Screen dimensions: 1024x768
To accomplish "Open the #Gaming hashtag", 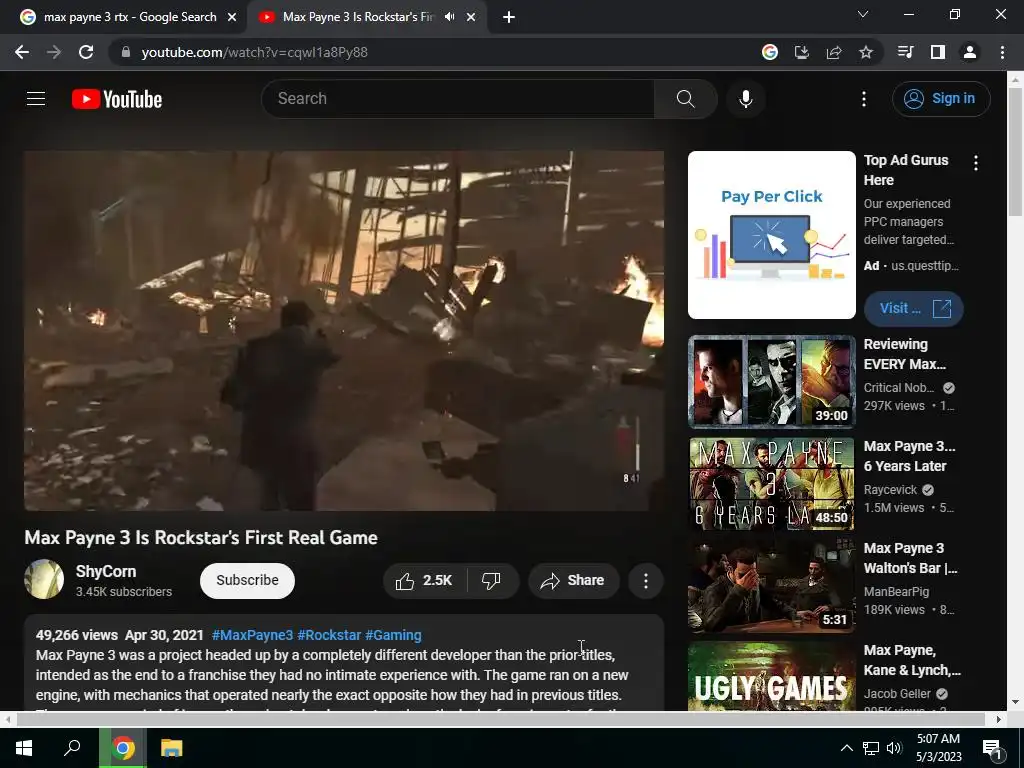I will 393,635.
